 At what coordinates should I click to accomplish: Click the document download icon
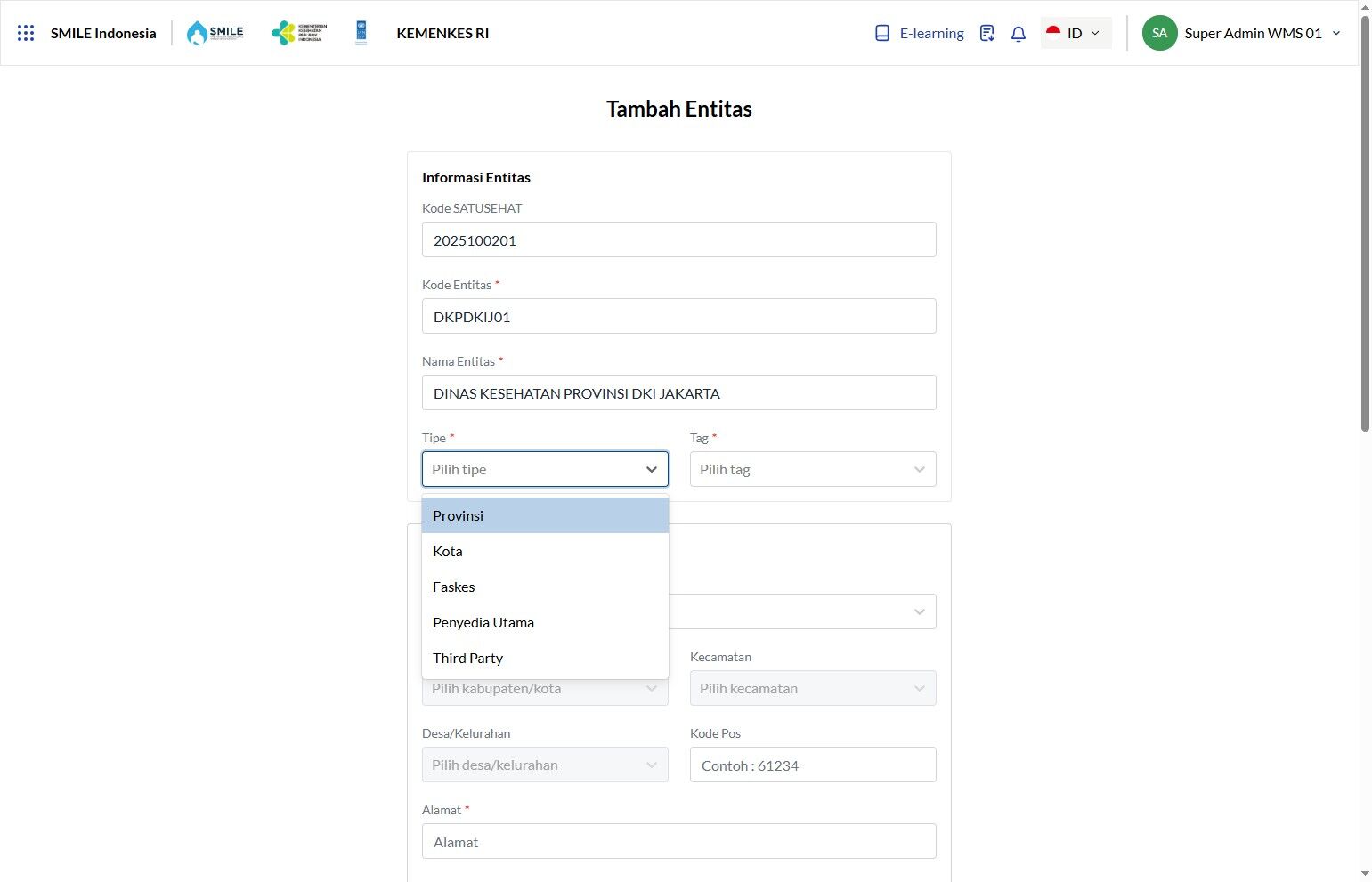coord(986,33)
